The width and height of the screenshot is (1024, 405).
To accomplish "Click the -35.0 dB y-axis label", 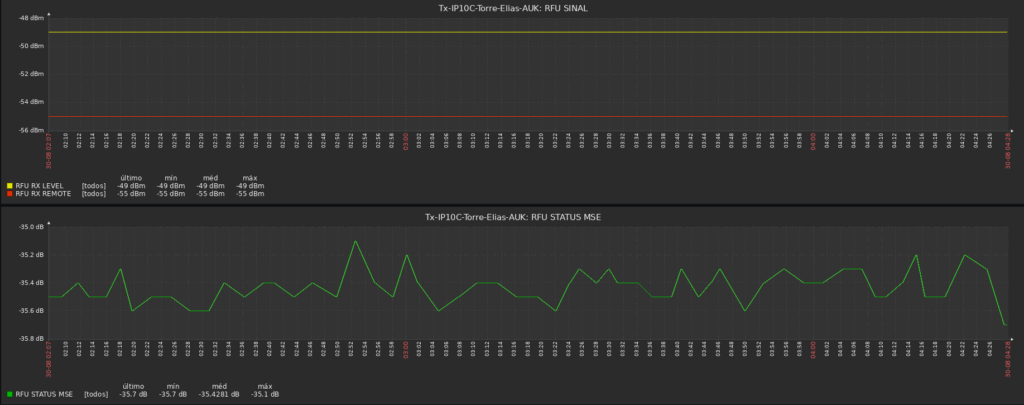I will [x=30, y=227].
